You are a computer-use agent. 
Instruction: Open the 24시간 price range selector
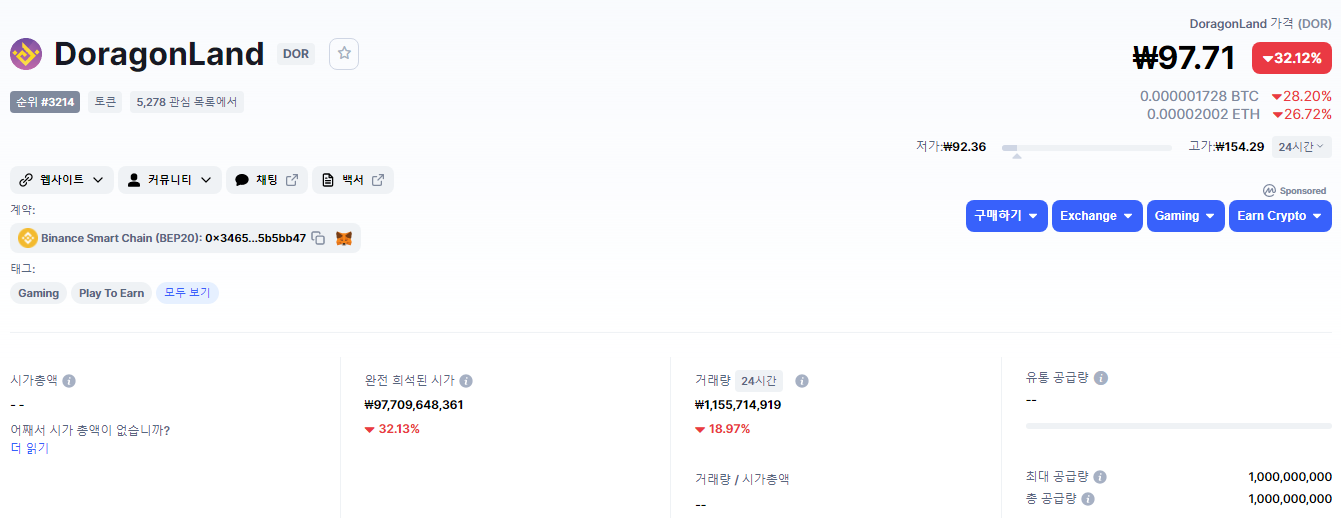1301,147
